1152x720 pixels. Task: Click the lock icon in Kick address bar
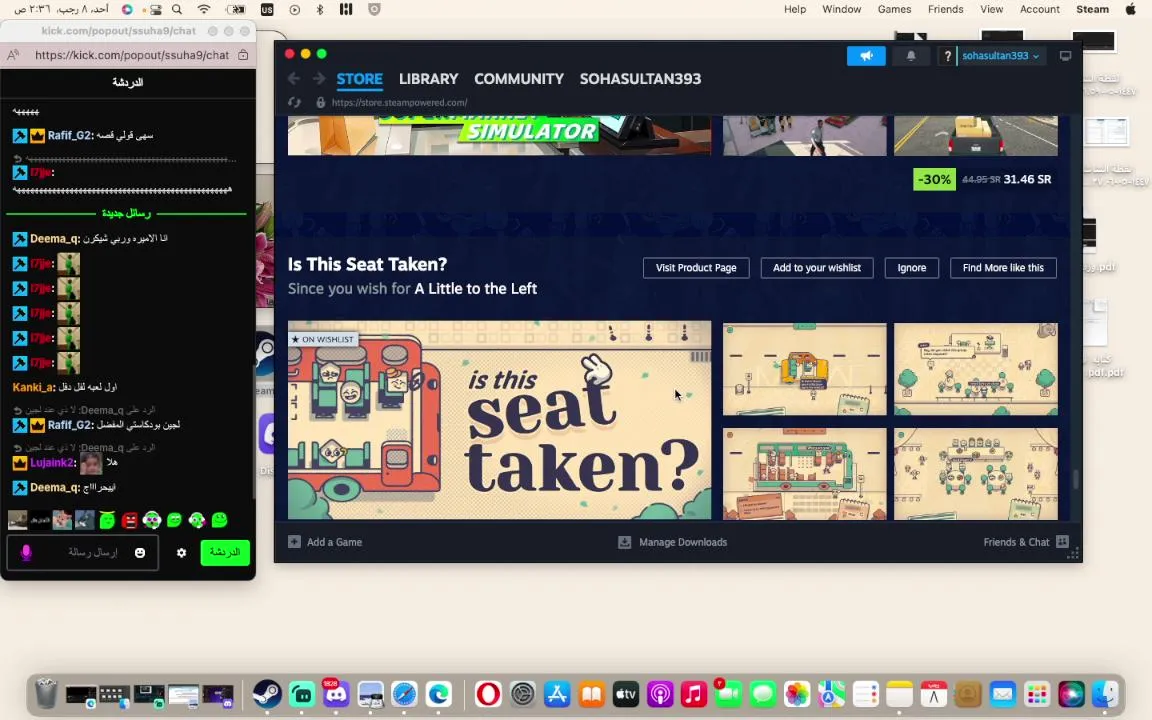pos(242,55)
